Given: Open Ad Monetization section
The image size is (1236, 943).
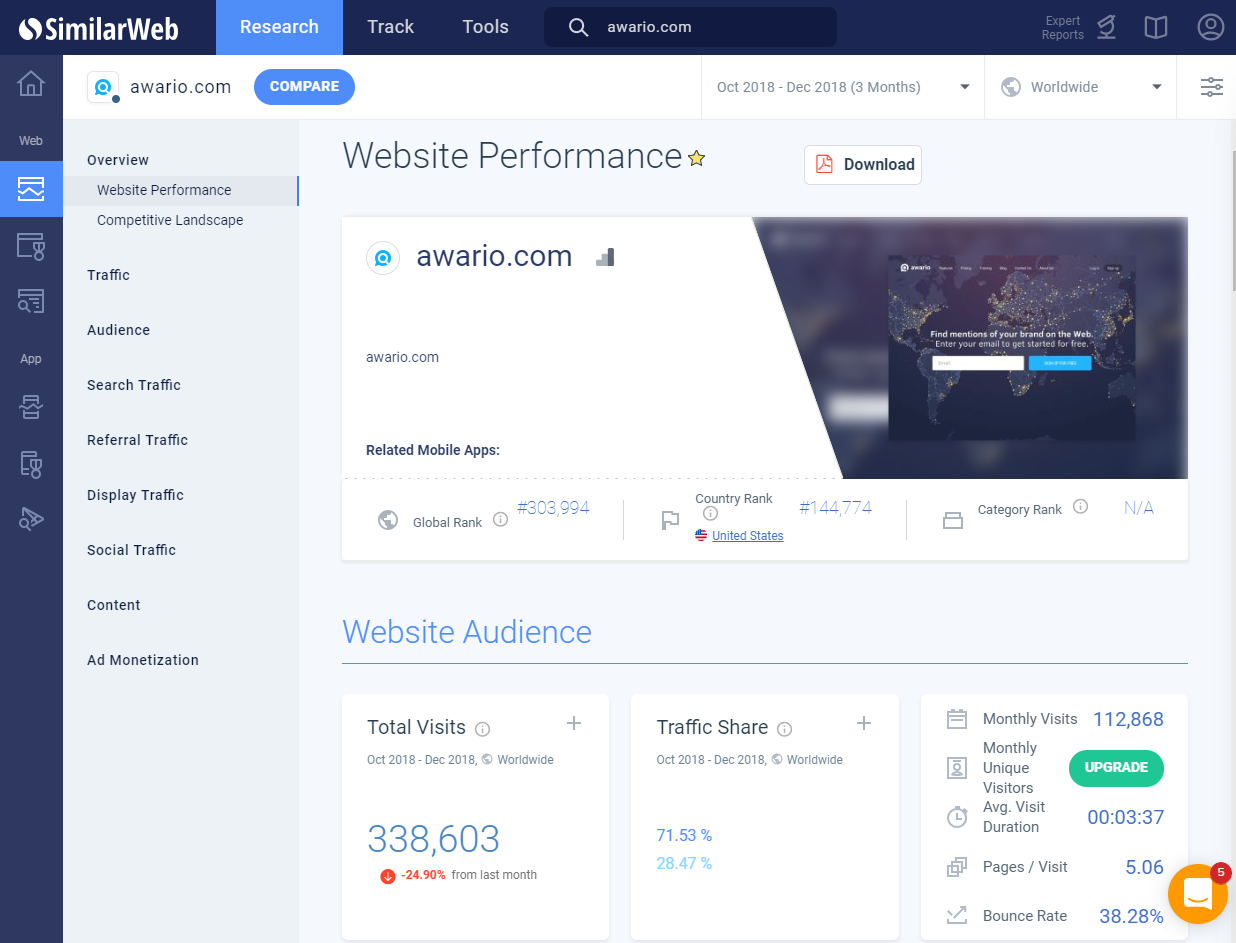Looking at the screenshot, I should click(143, 660).
